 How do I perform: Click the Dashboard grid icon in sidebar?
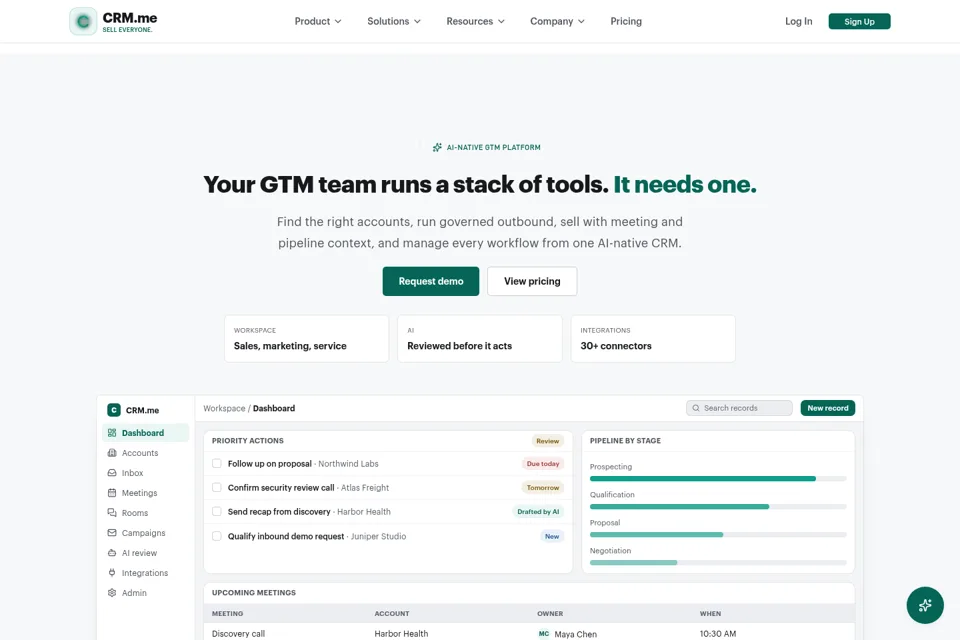pyautogui.click(x=112, y=433)
